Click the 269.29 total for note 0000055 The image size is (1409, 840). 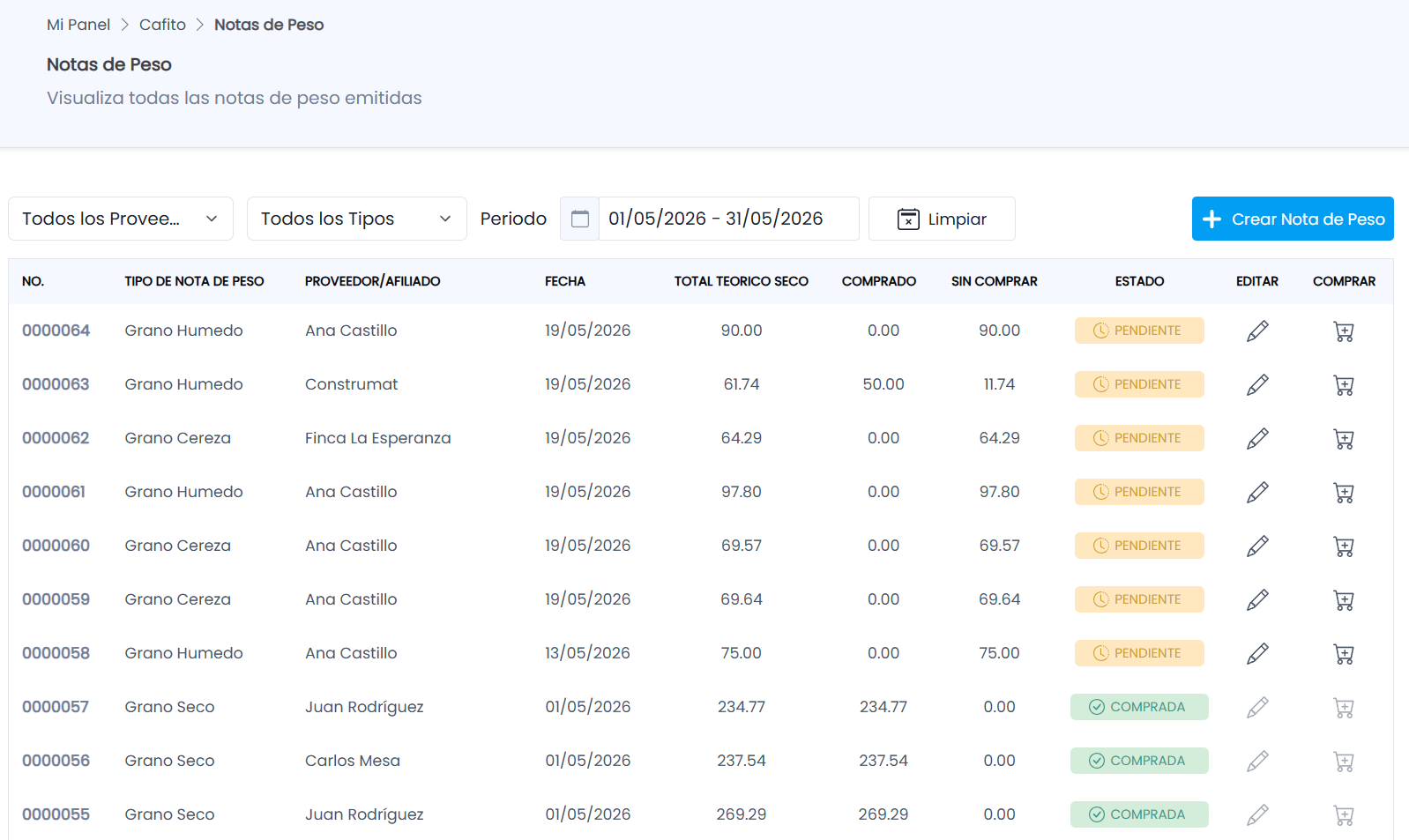tap(742, 814)
